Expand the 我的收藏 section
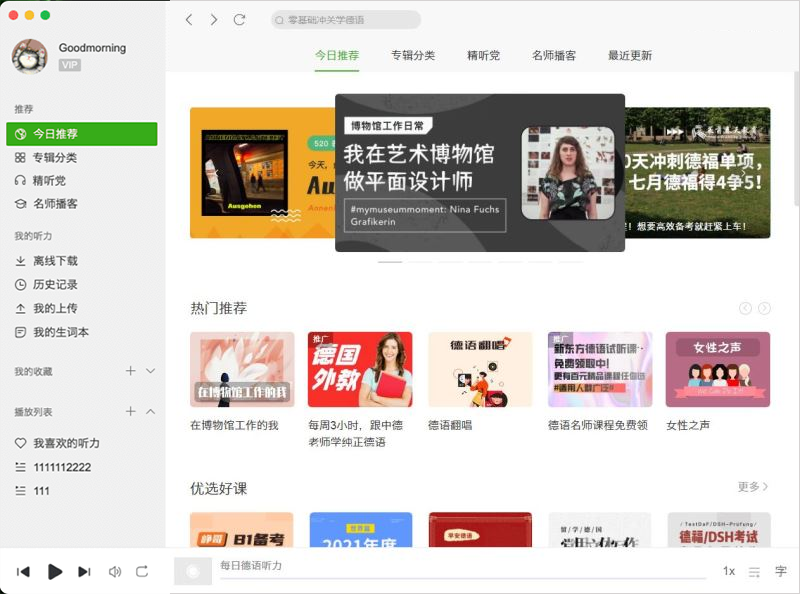The width and height of the screenshot is (800, 594). [148, 370]
